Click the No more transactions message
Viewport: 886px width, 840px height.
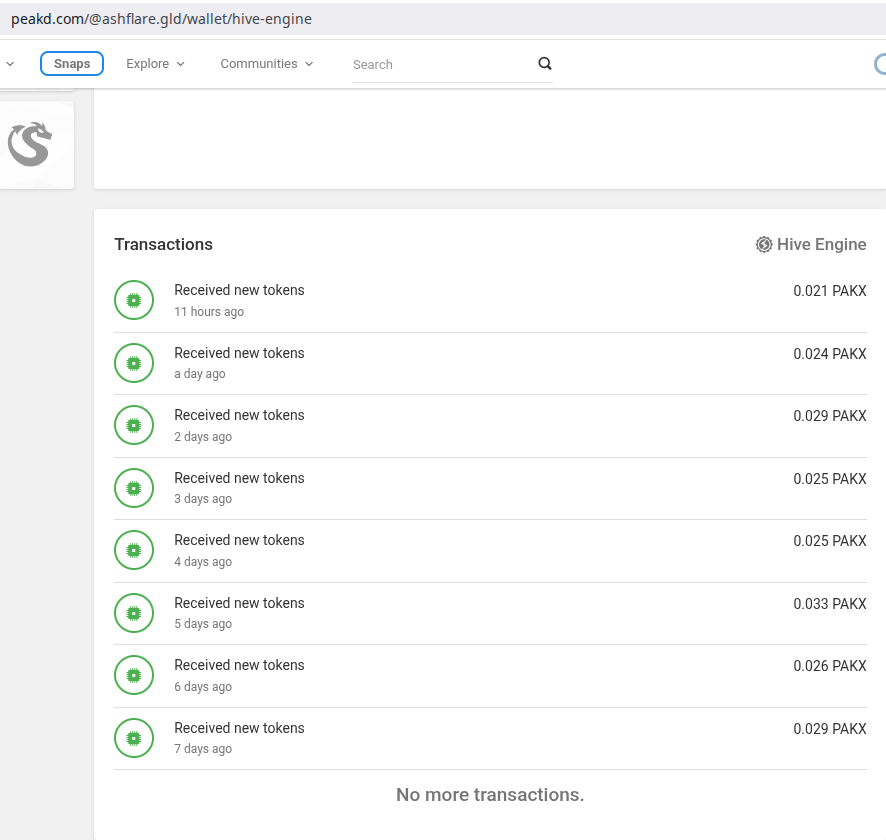tap(490, 795)
